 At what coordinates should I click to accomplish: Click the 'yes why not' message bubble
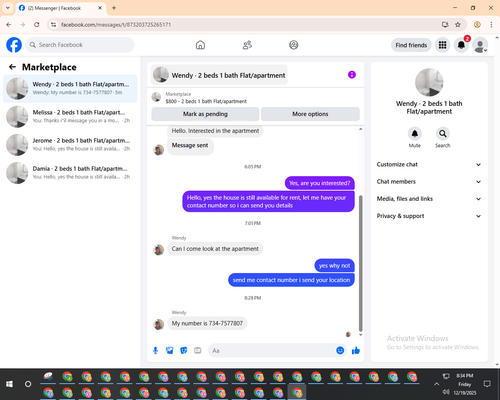coord(334,266)
